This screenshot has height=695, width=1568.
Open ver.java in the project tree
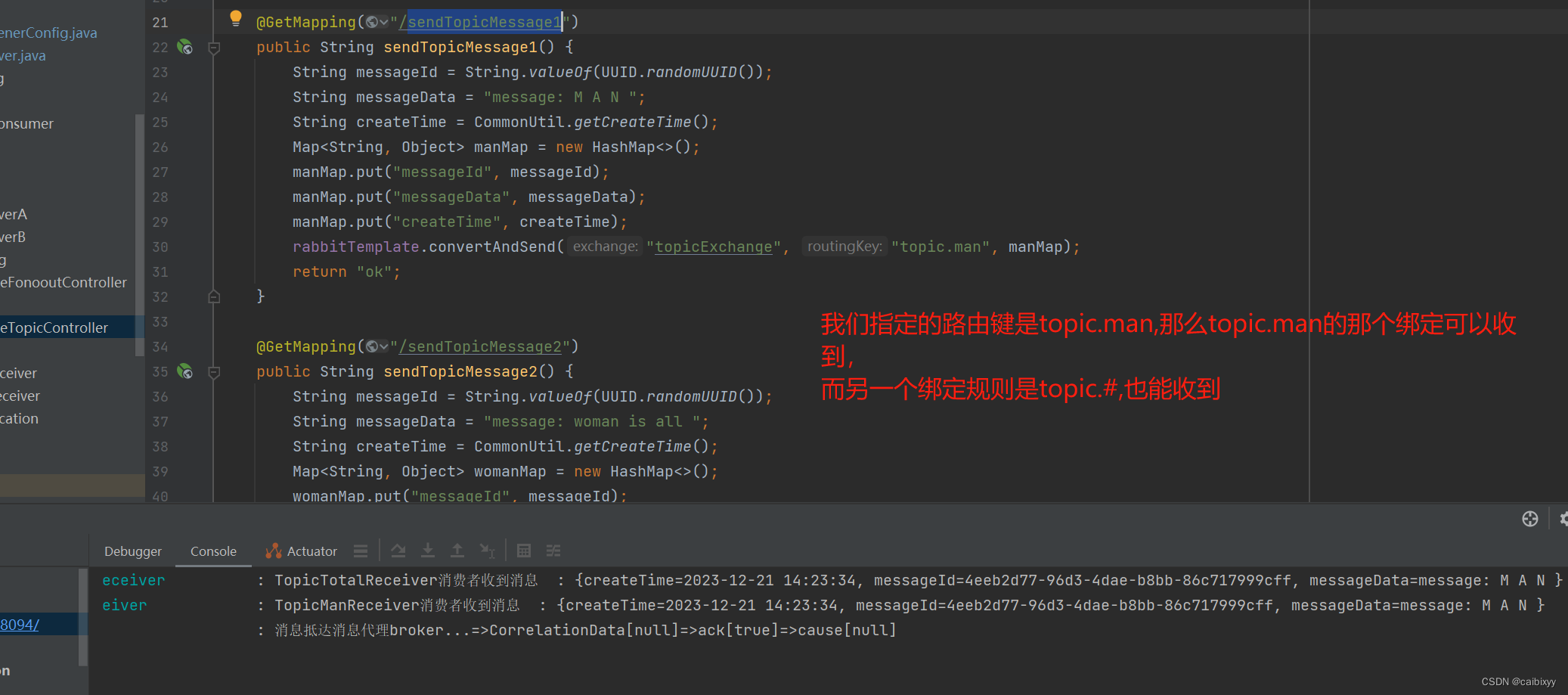tap(23, 55)
